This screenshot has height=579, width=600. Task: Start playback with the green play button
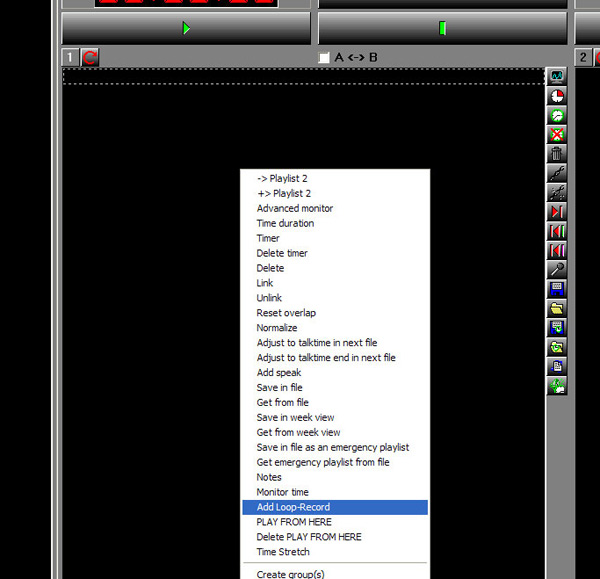coord(186,28)
